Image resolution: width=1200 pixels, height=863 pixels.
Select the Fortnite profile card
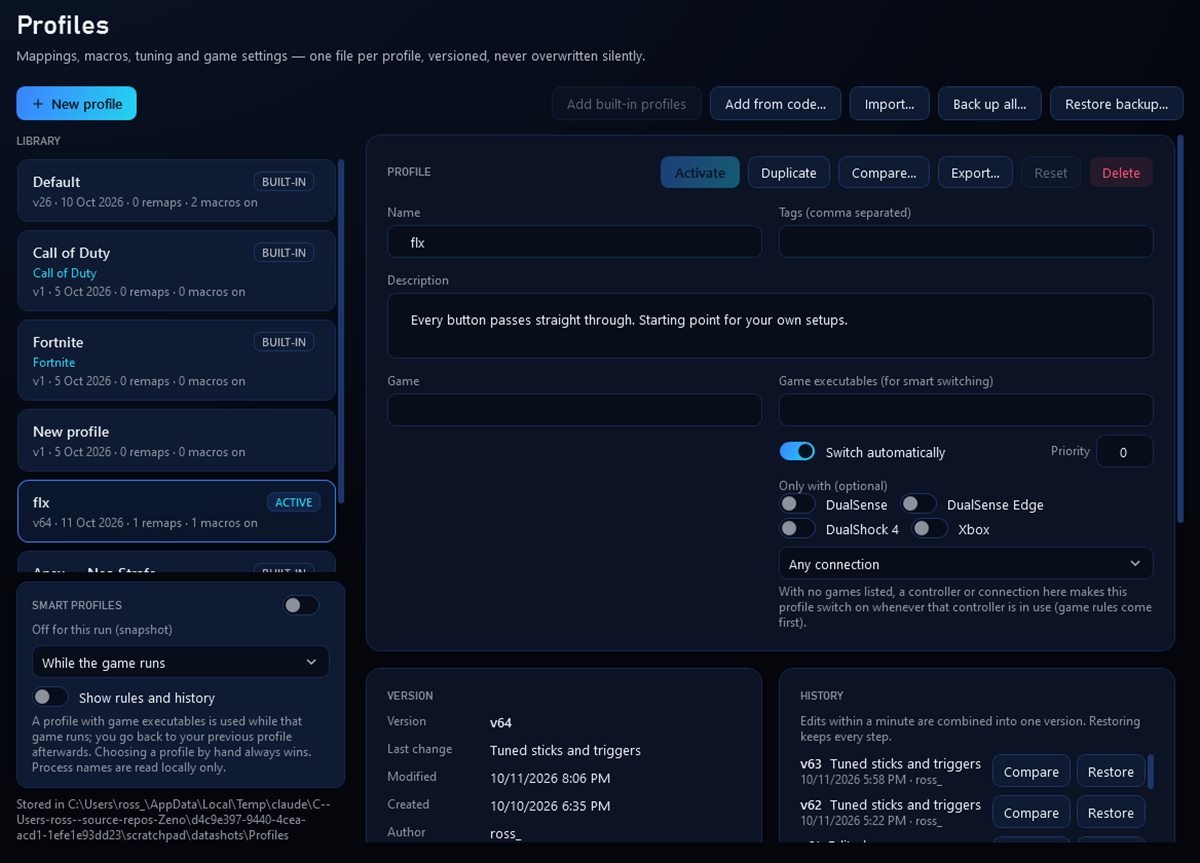tap(176, 360)
